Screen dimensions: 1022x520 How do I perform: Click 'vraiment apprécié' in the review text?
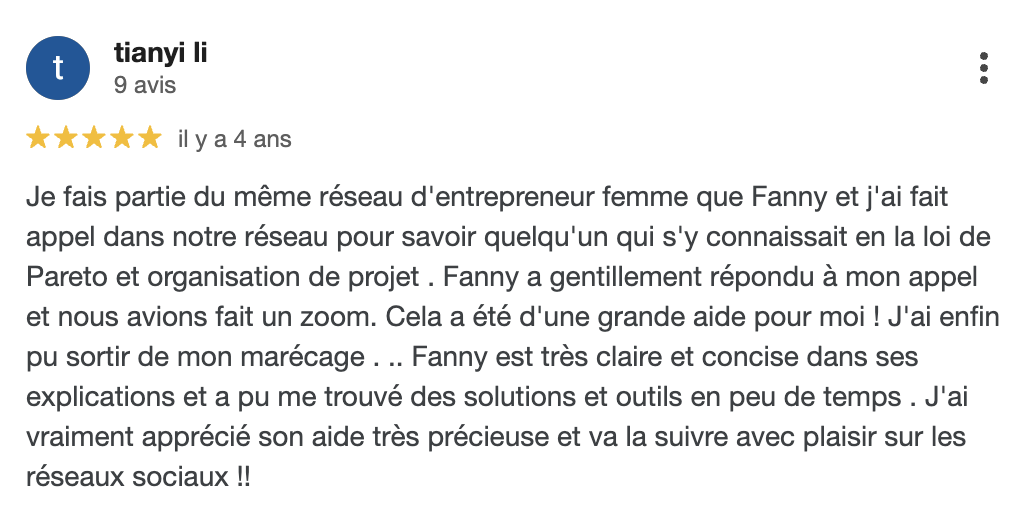[138, 437]
